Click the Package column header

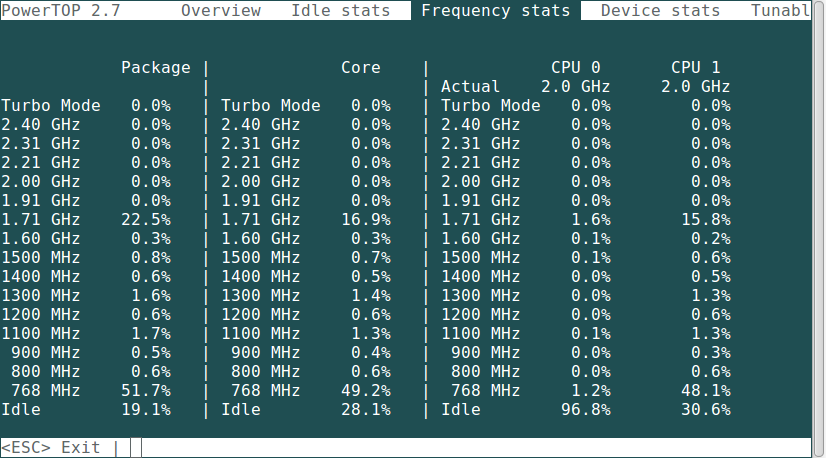[156, 67]
